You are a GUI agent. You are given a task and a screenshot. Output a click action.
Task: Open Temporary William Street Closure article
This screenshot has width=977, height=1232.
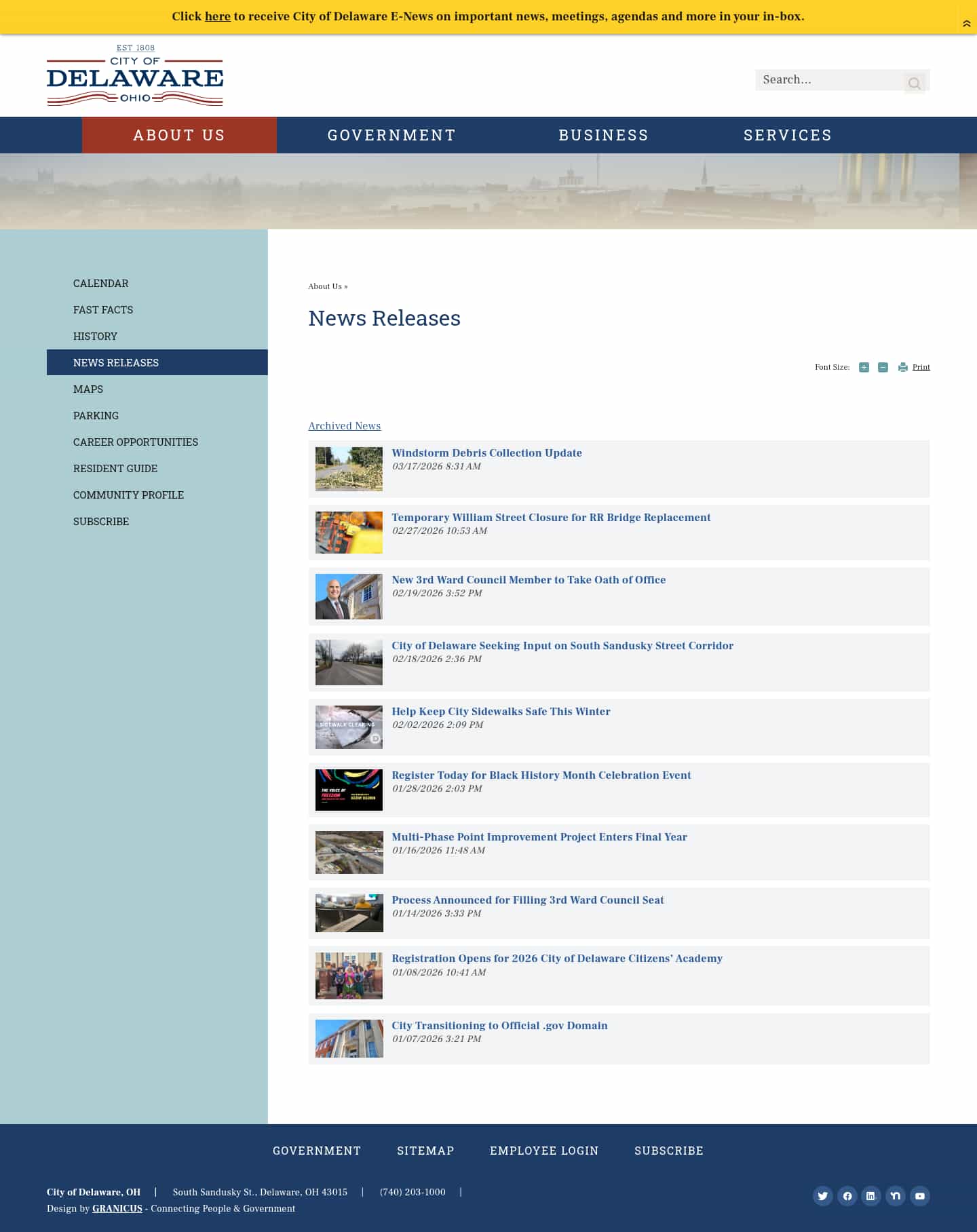click(x=551, y=517)
